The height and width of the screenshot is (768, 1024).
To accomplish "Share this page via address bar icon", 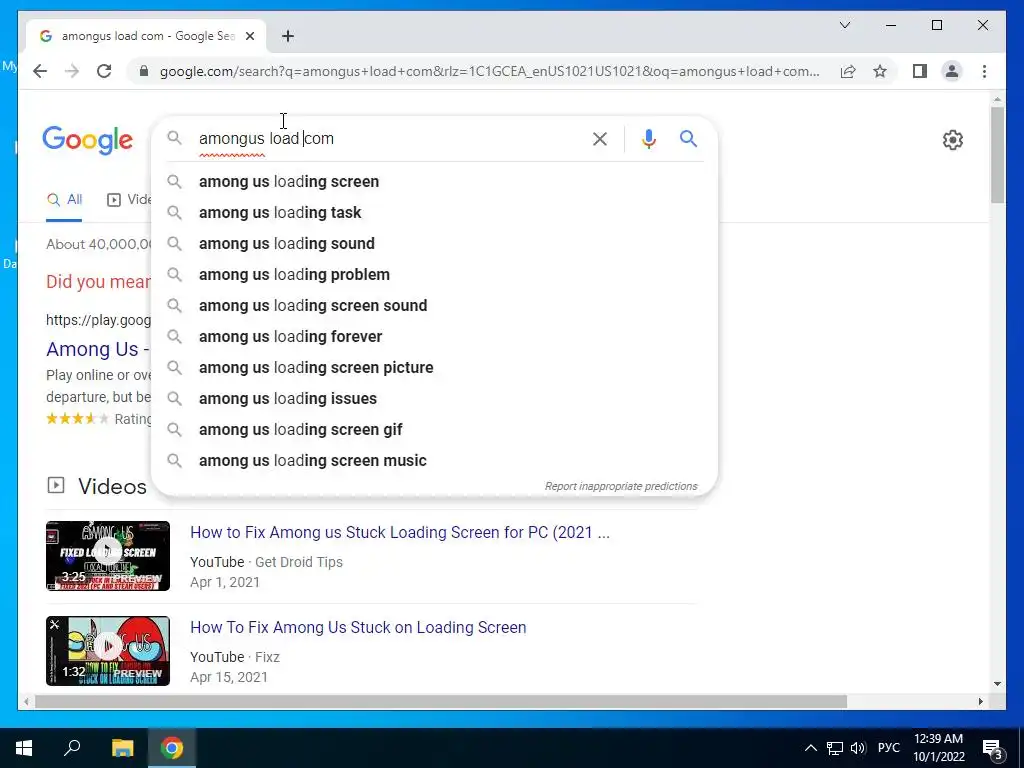I will 848,71.
